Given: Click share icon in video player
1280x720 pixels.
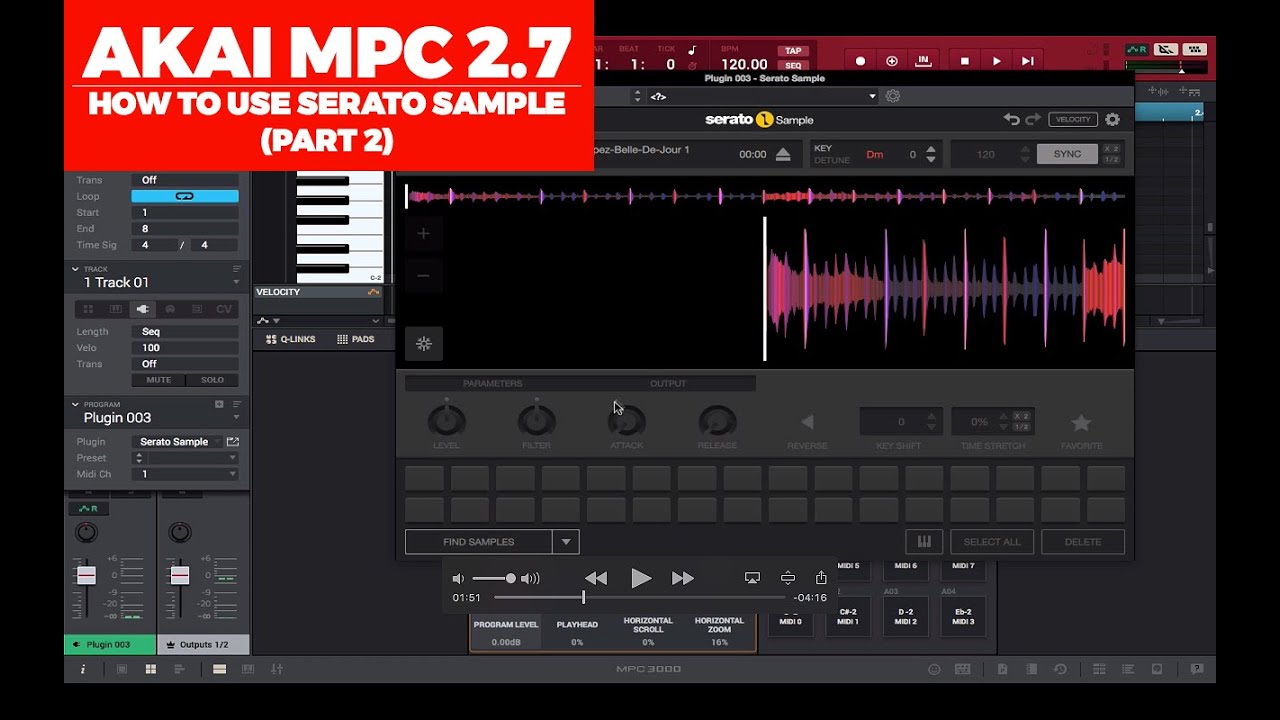Looking at the screenshot, I should pyautogui.click(x=821, y=578).
